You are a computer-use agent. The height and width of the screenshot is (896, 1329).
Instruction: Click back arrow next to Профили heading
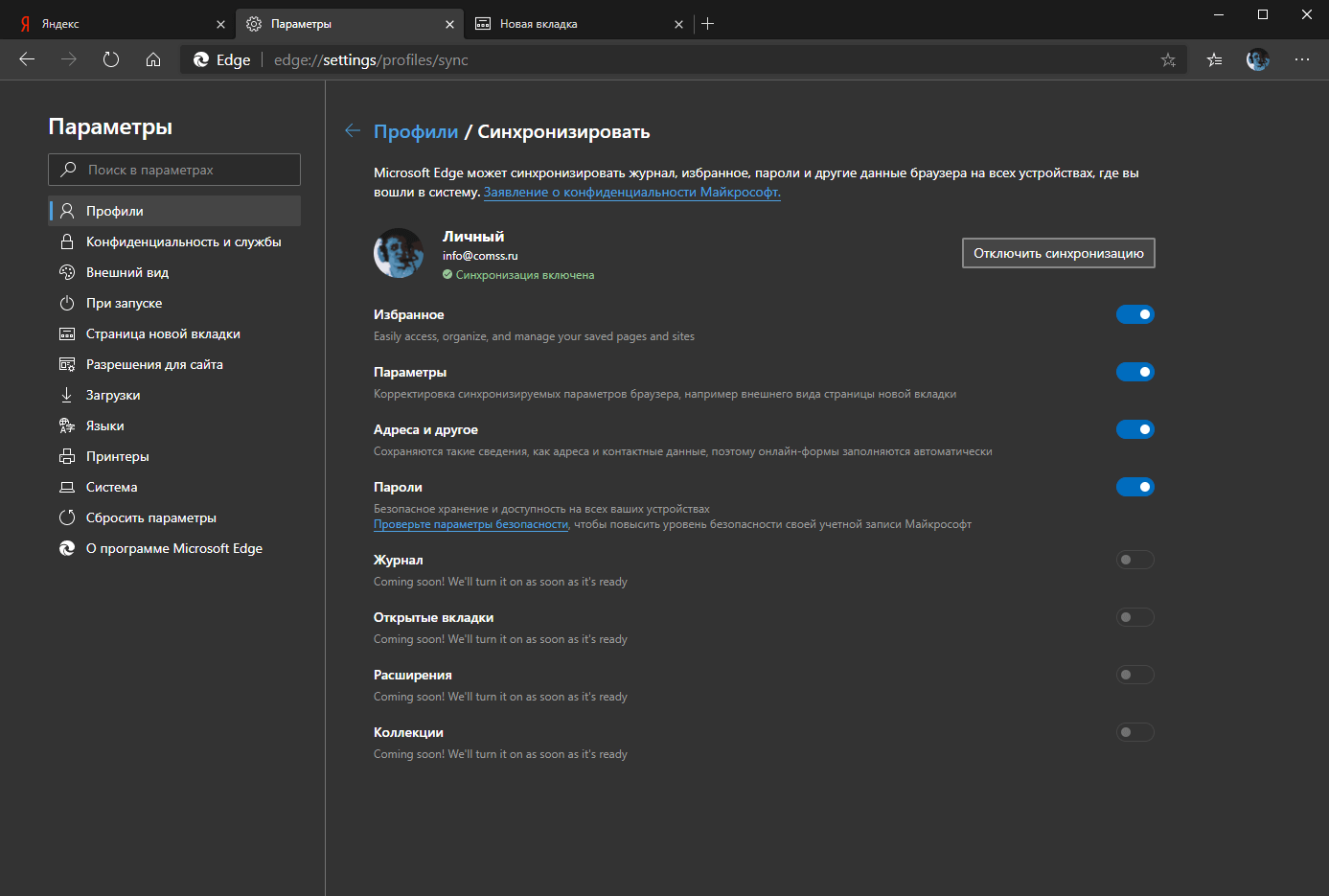[x=353, y=131]
